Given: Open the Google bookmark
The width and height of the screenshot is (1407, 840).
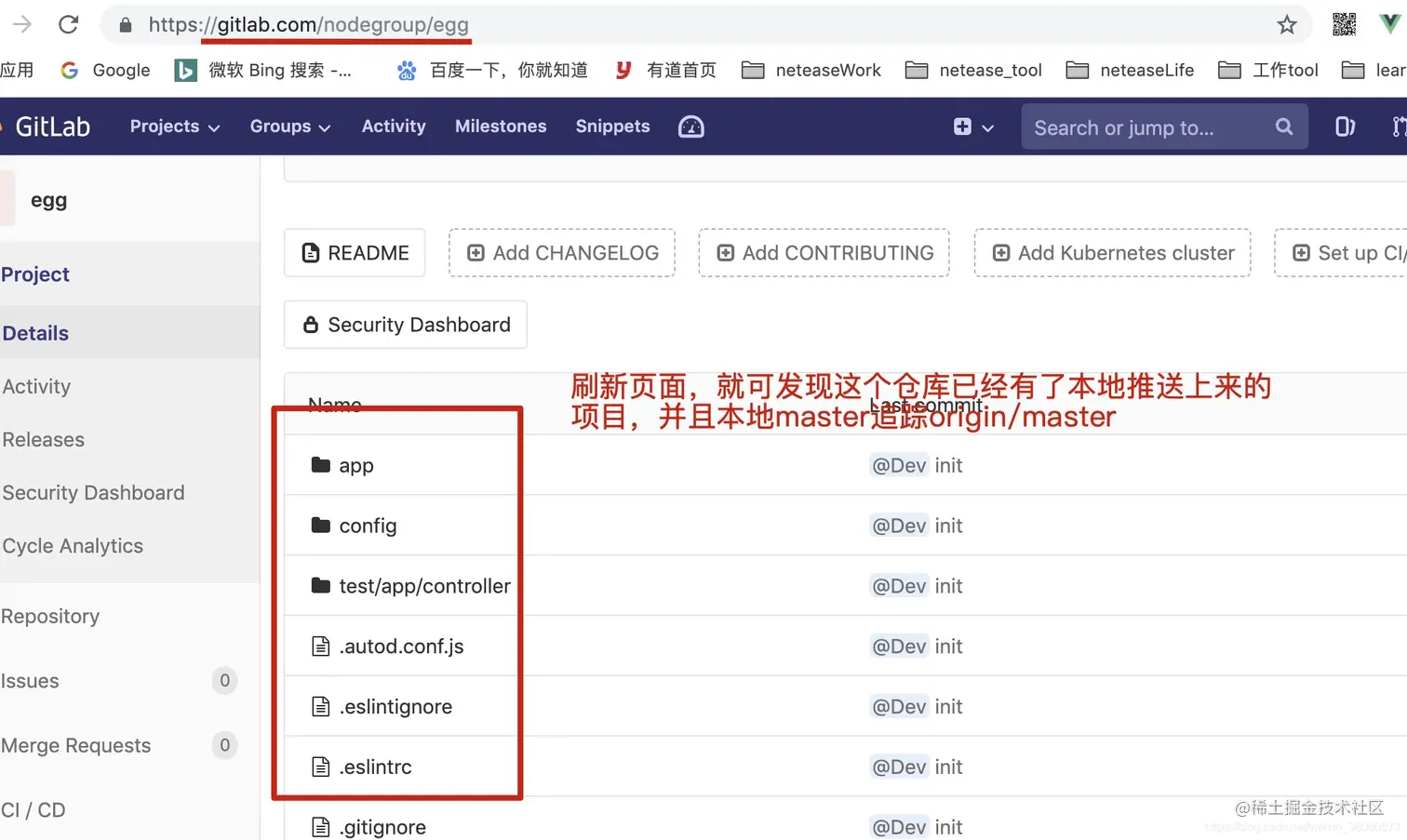Looking at the screenshot, I should coord(105,70).
